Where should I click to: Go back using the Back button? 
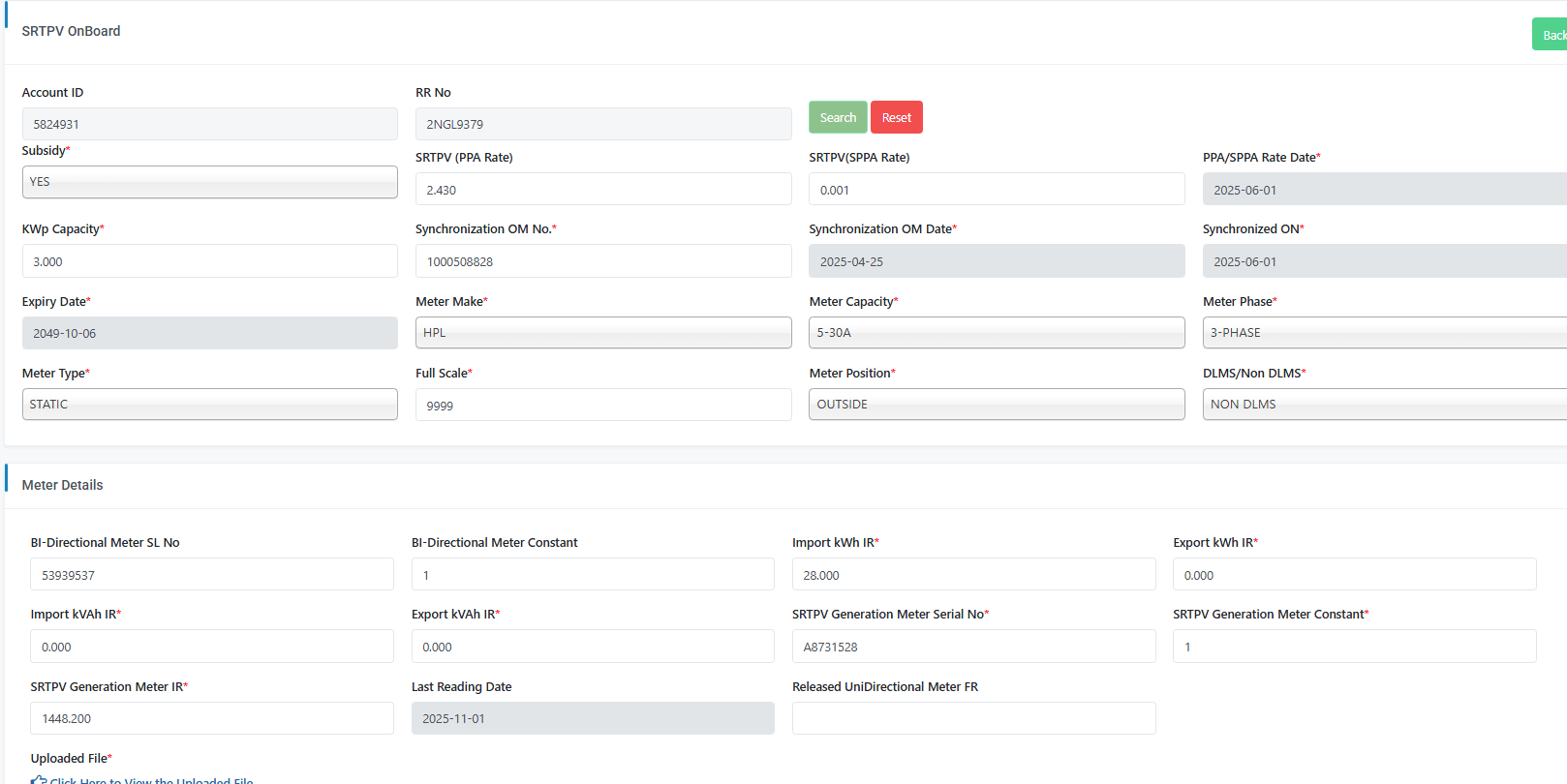click(x=1552, y=35)
